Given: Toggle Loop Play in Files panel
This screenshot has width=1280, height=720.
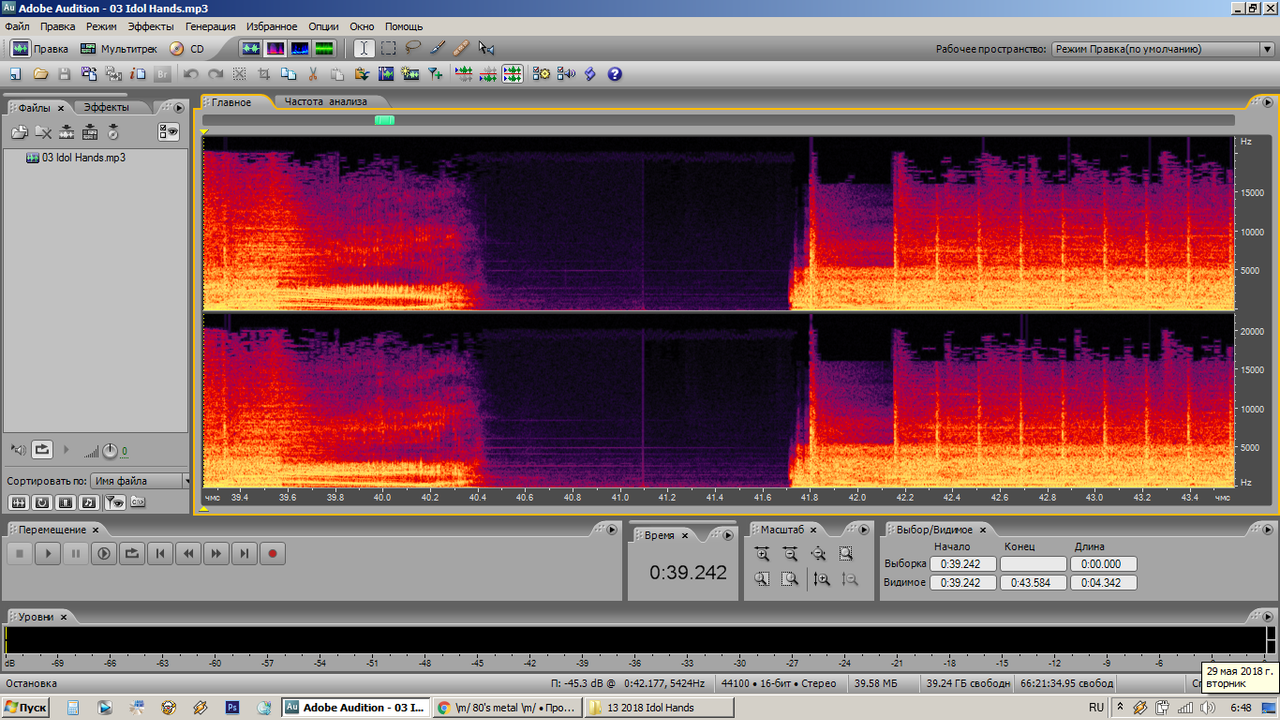Looking at the screenshot, I should (x=42, y=450).
